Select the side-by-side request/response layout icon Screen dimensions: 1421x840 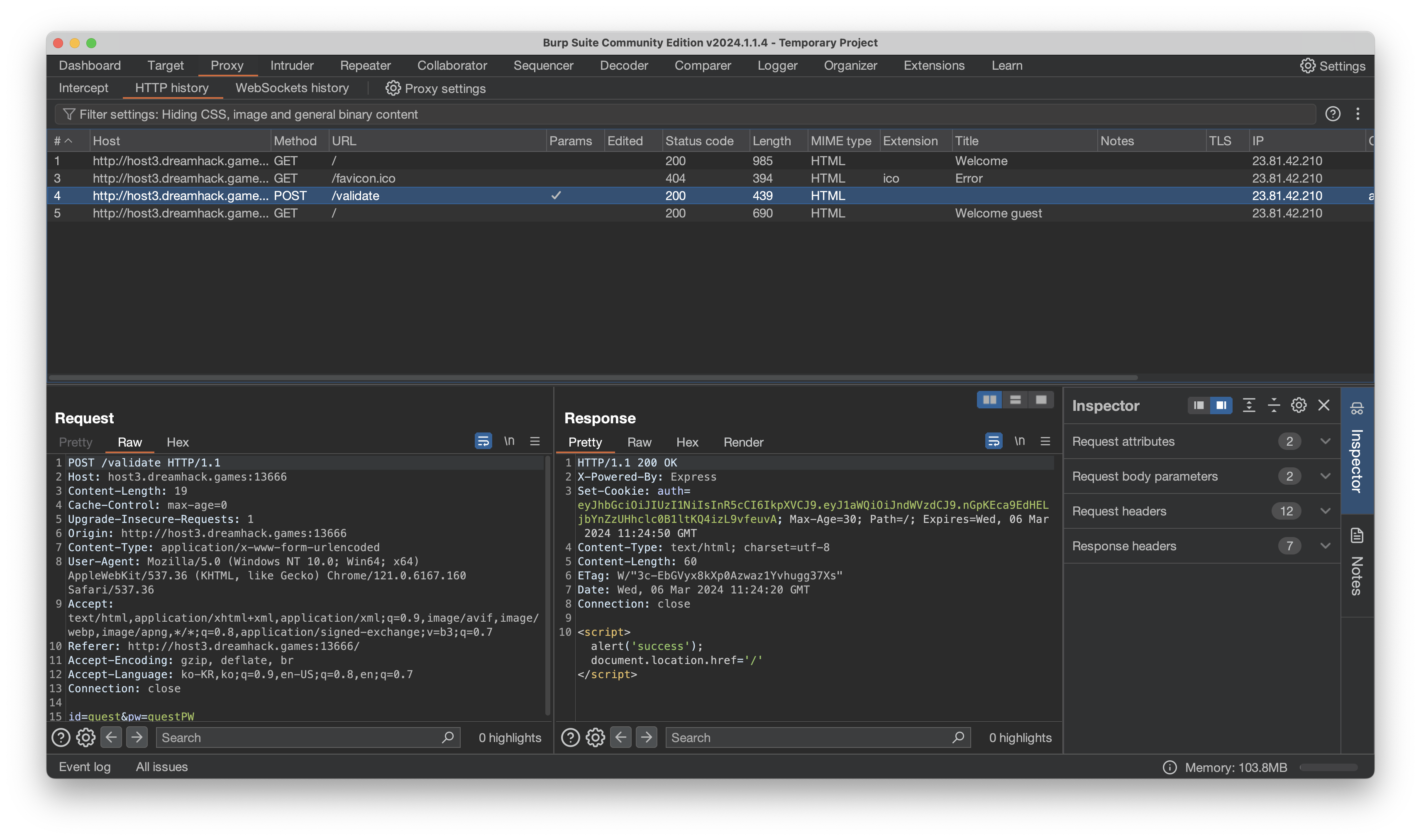[x=989, y=400]
